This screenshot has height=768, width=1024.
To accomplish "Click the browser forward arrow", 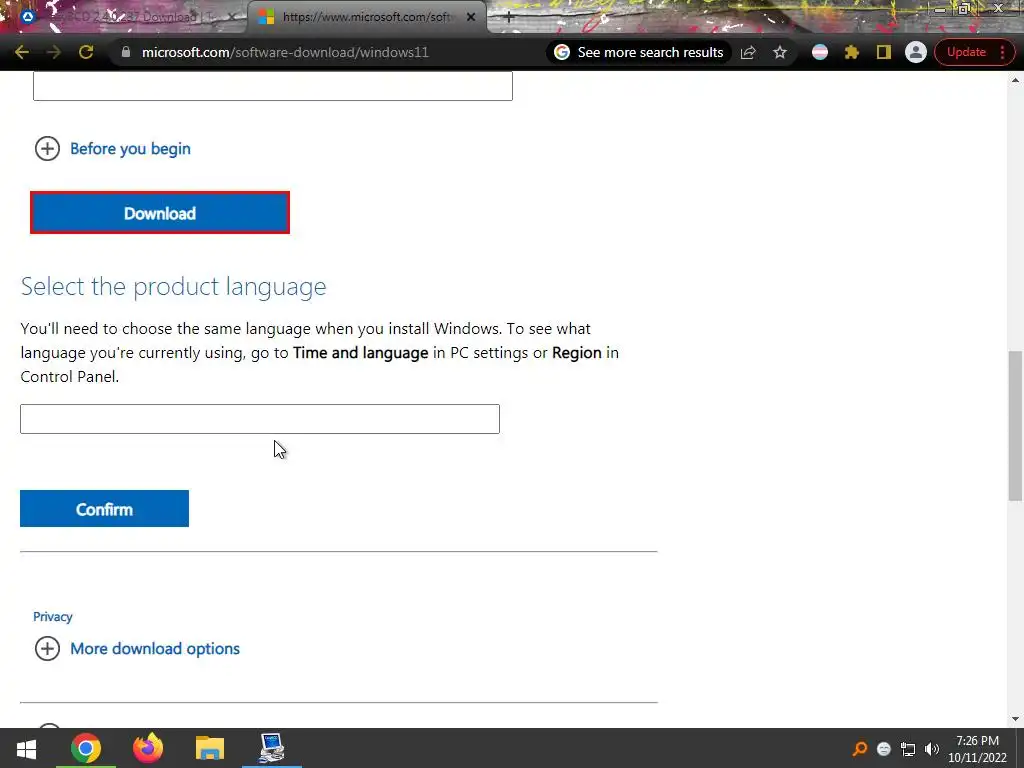I will point(54,52).
